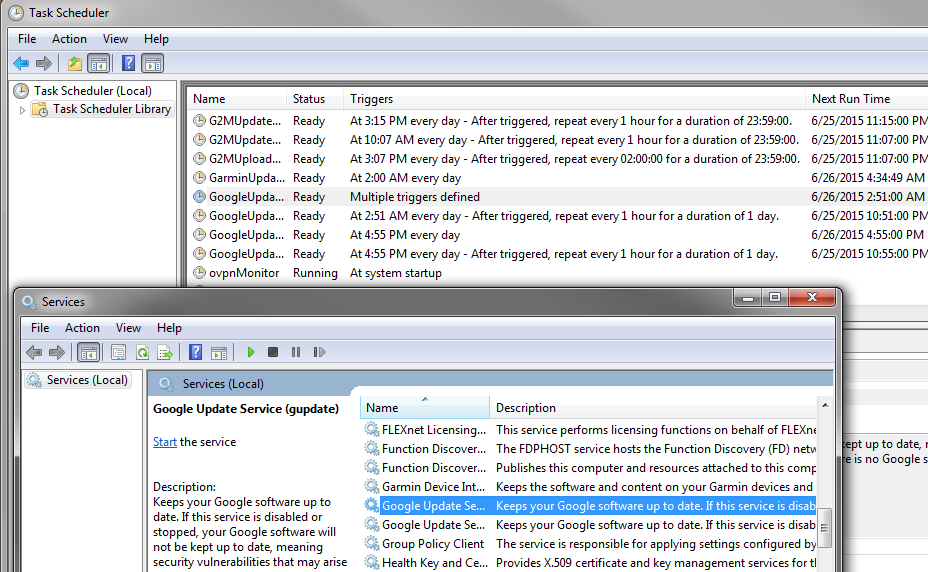The width and height of the screenshot is (928, 572).
Task: Click Restart Service icon
Action: tap(320, 352)
